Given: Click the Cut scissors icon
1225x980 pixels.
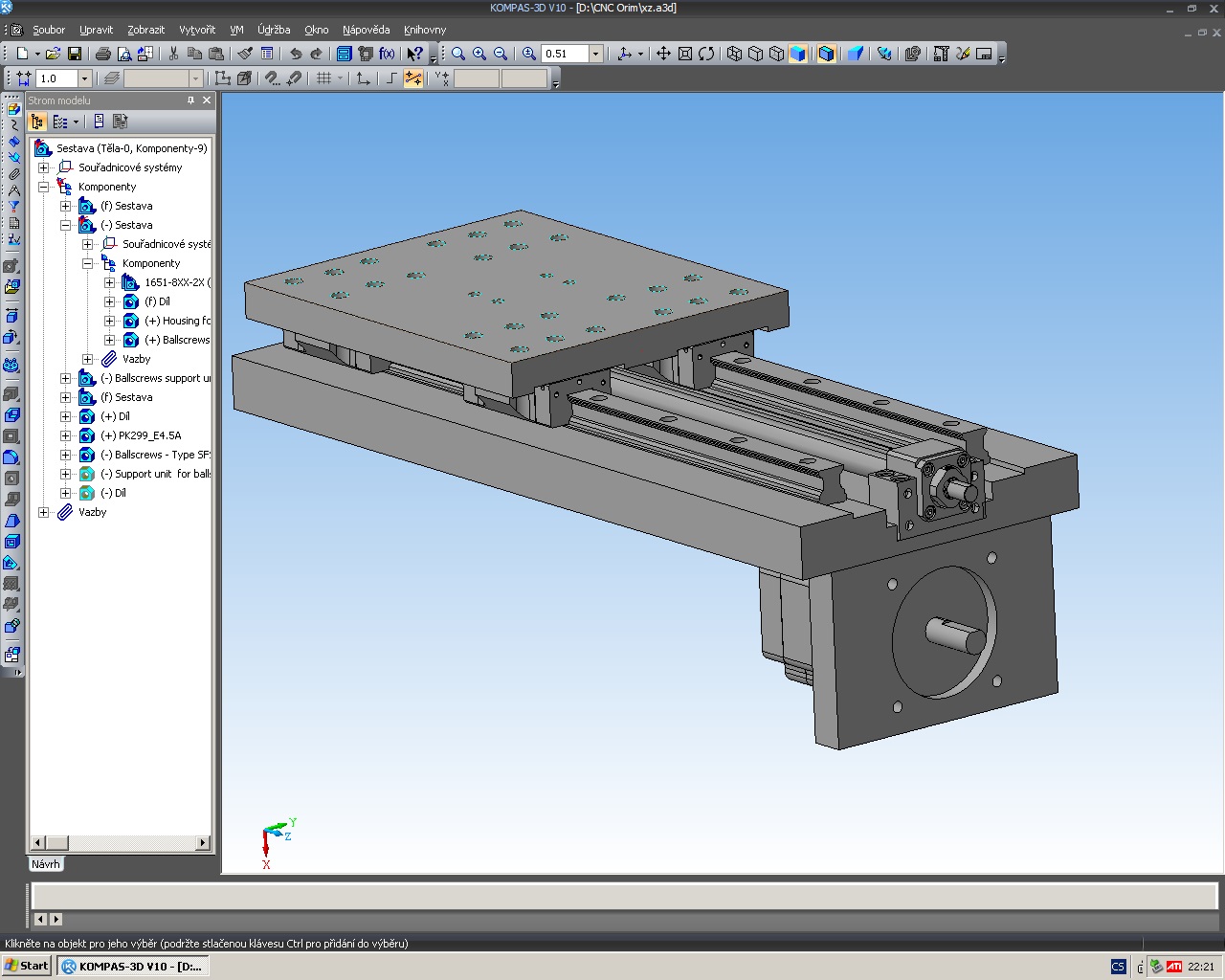Looking at the screenshot, I should click(173, 54).
